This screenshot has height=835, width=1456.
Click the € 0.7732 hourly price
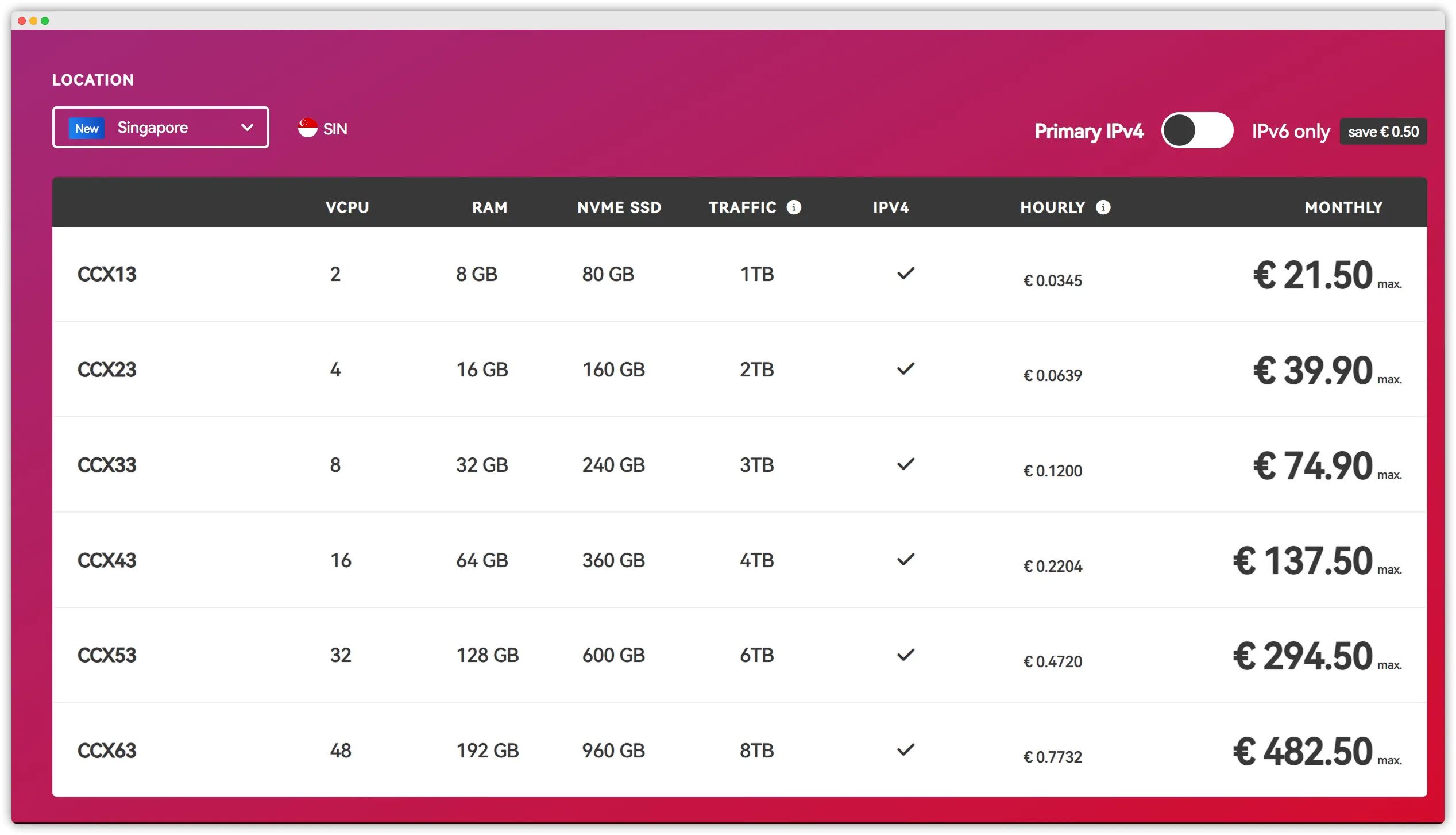pos(1052,757)
